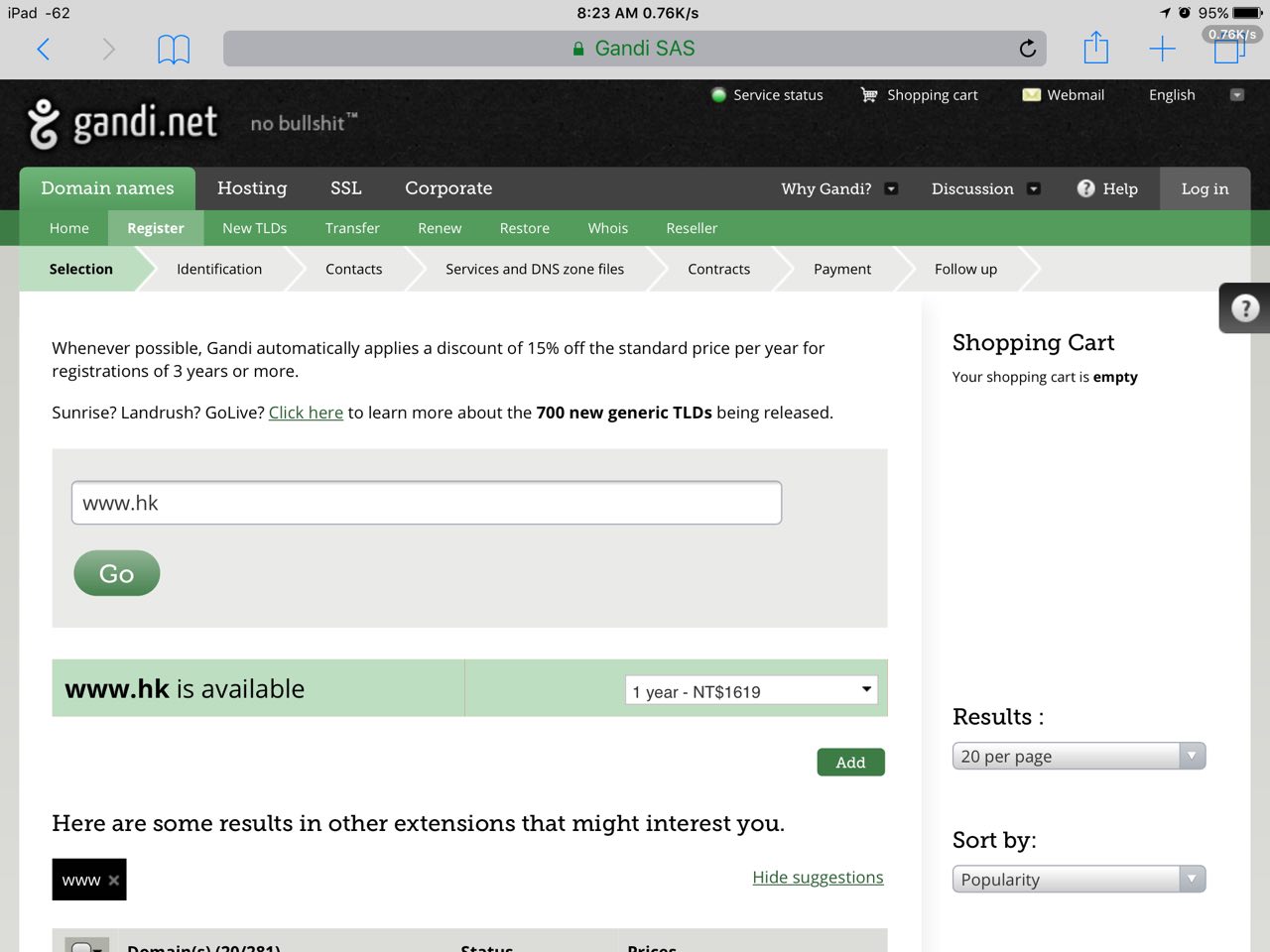Open the 1 year - NT$1619 dropdown
The width and height of the screenshot is (1270, 952).
[x=752, y=691]
